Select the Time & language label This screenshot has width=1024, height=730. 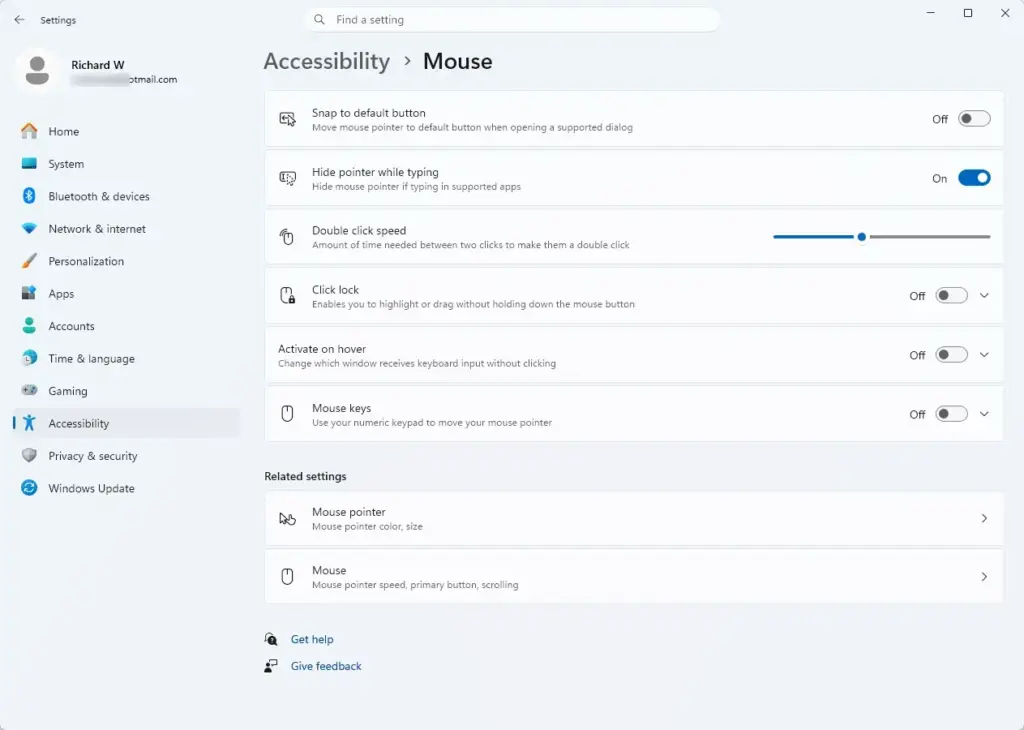pyautogui.click(x=91, y=358)
